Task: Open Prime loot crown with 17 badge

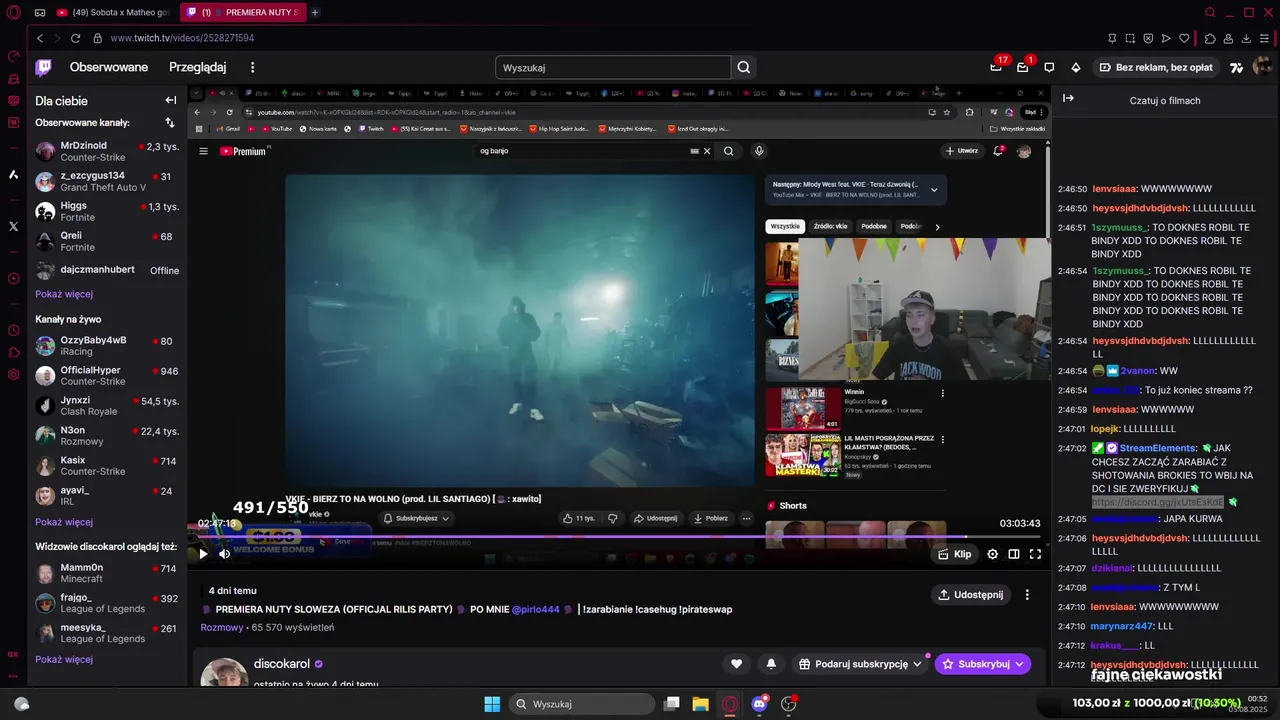Action: [996, 67]
